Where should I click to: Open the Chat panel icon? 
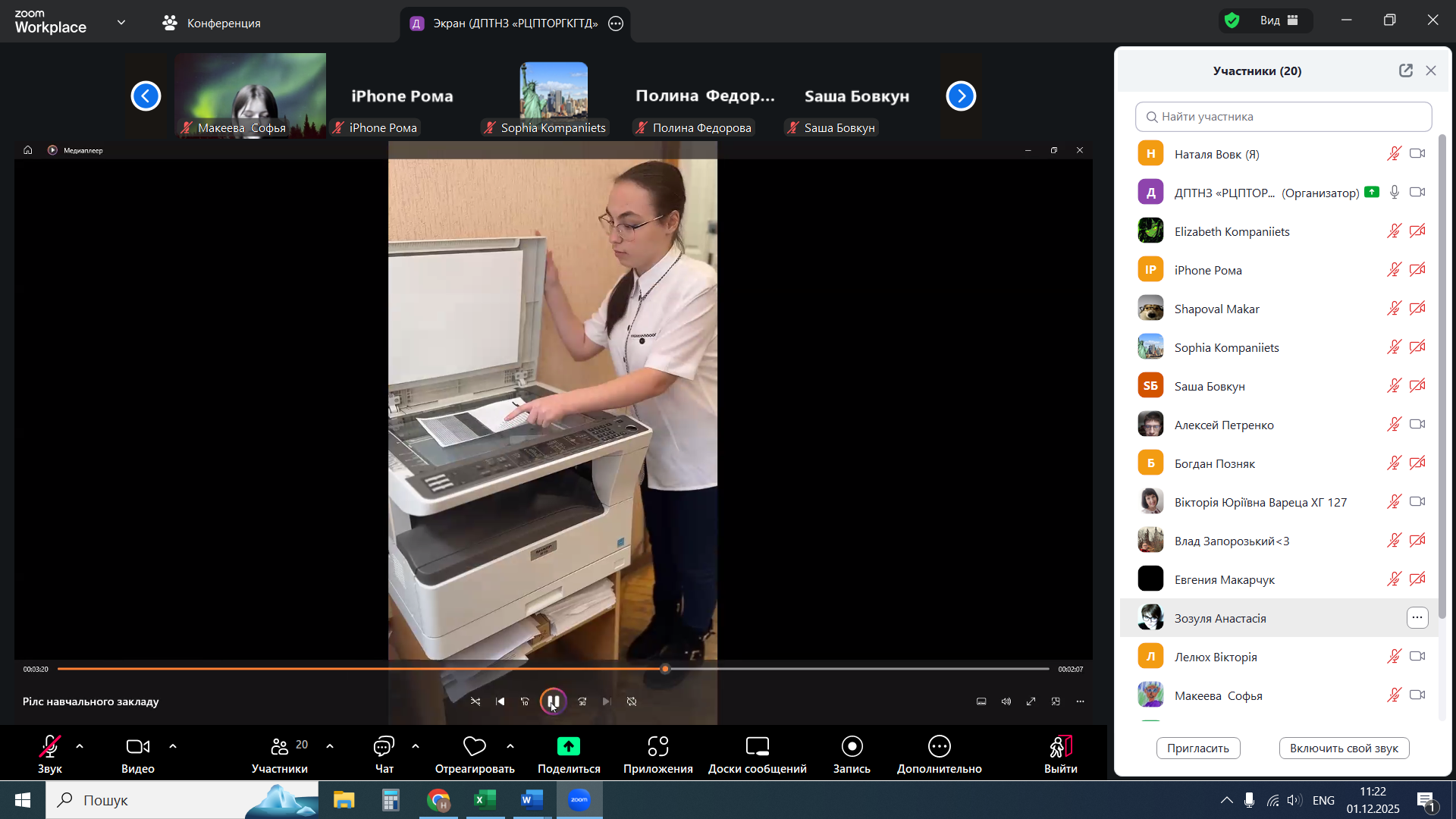coord(384,747)
